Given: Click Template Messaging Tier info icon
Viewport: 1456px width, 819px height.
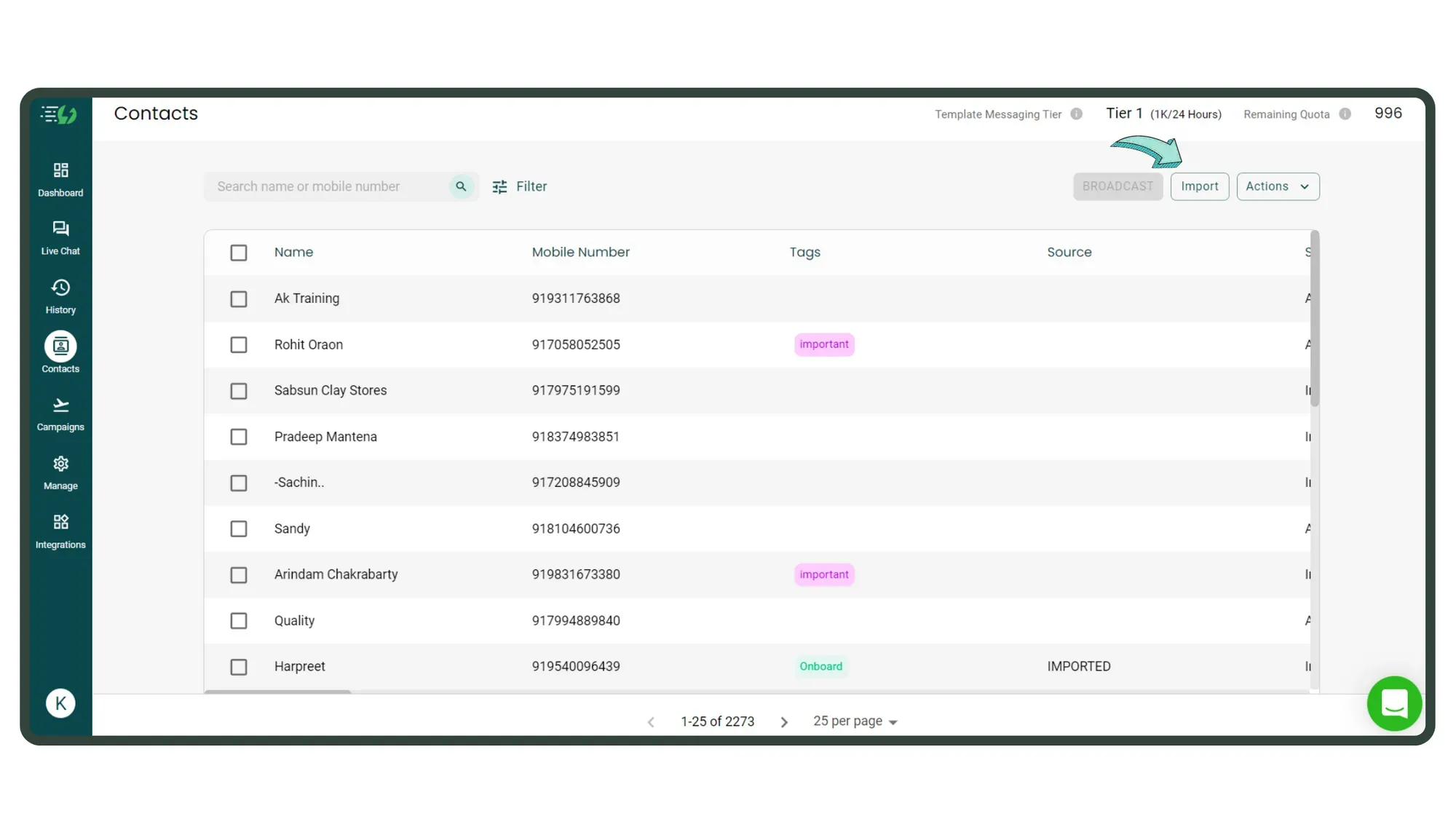Looking at the screenshot, I should pyautogui.click(x=1076, y=114).
